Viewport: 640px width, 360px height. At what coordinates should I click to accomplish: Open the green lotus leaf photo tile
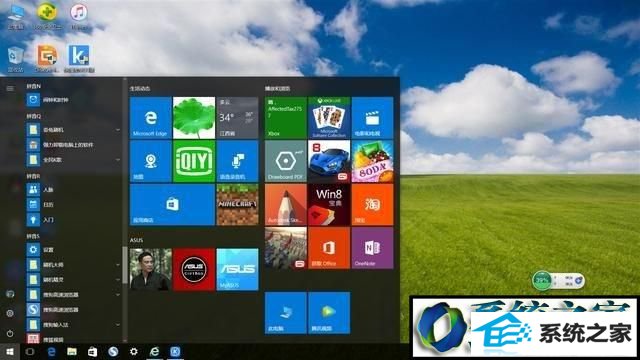(194, 118)
